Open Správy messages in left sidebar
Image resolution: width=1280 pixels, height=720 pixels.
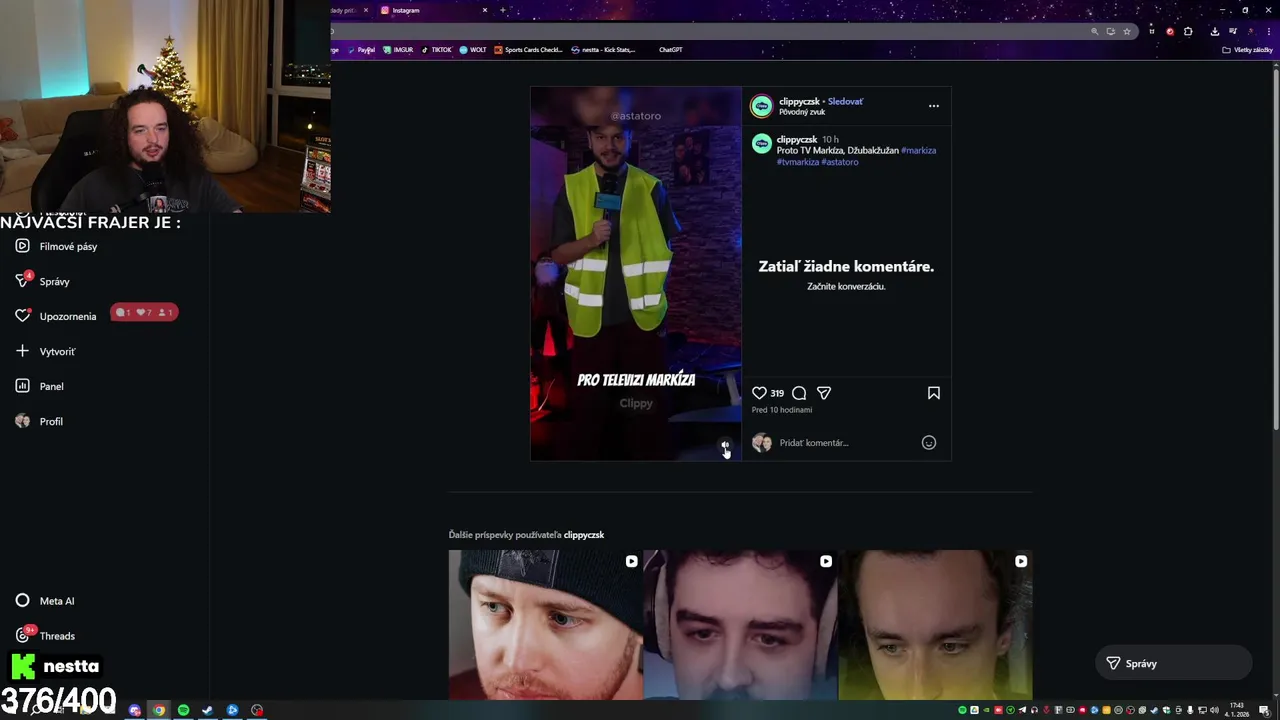pos(43,281)
